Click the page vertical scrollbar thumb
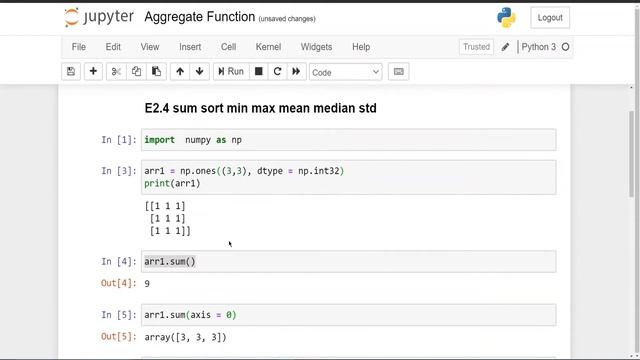640x360 pixels. pos(632,155)
